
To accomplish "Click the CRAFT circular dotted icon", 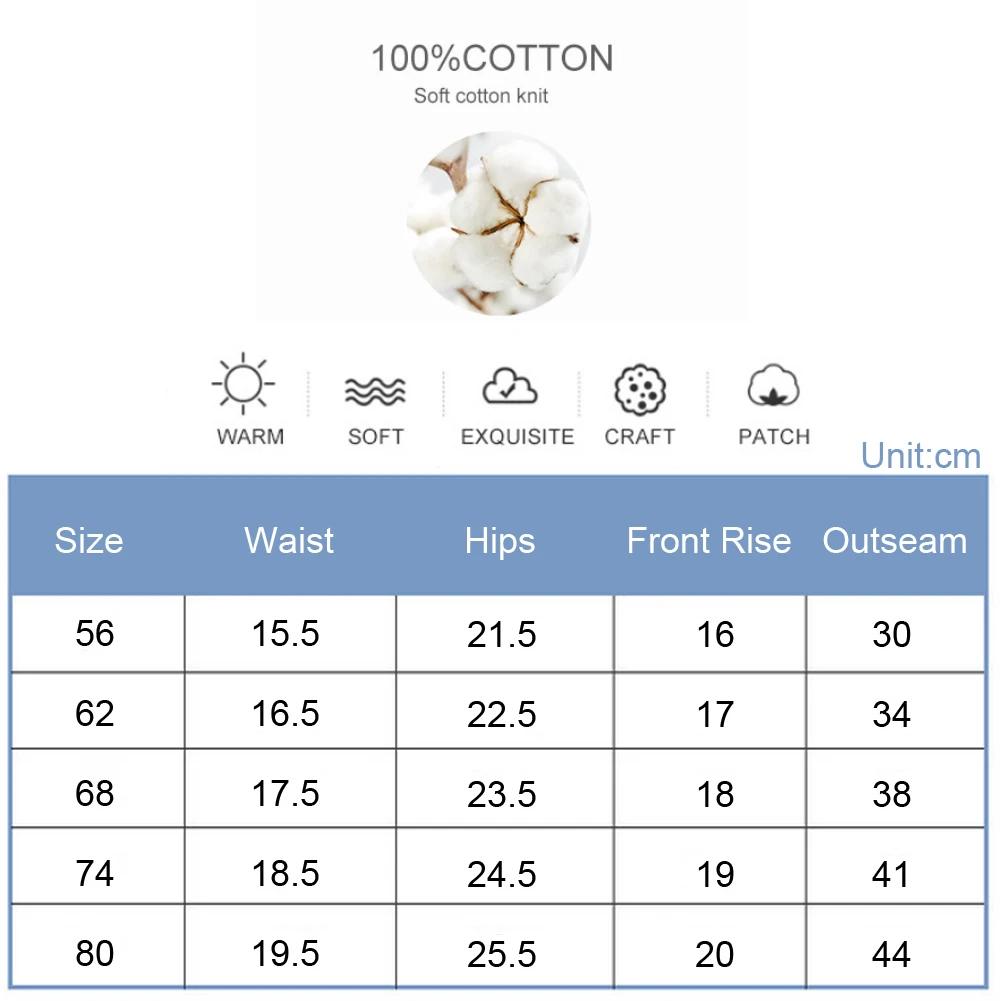I will pyautogui.click(x=638, y=389).
